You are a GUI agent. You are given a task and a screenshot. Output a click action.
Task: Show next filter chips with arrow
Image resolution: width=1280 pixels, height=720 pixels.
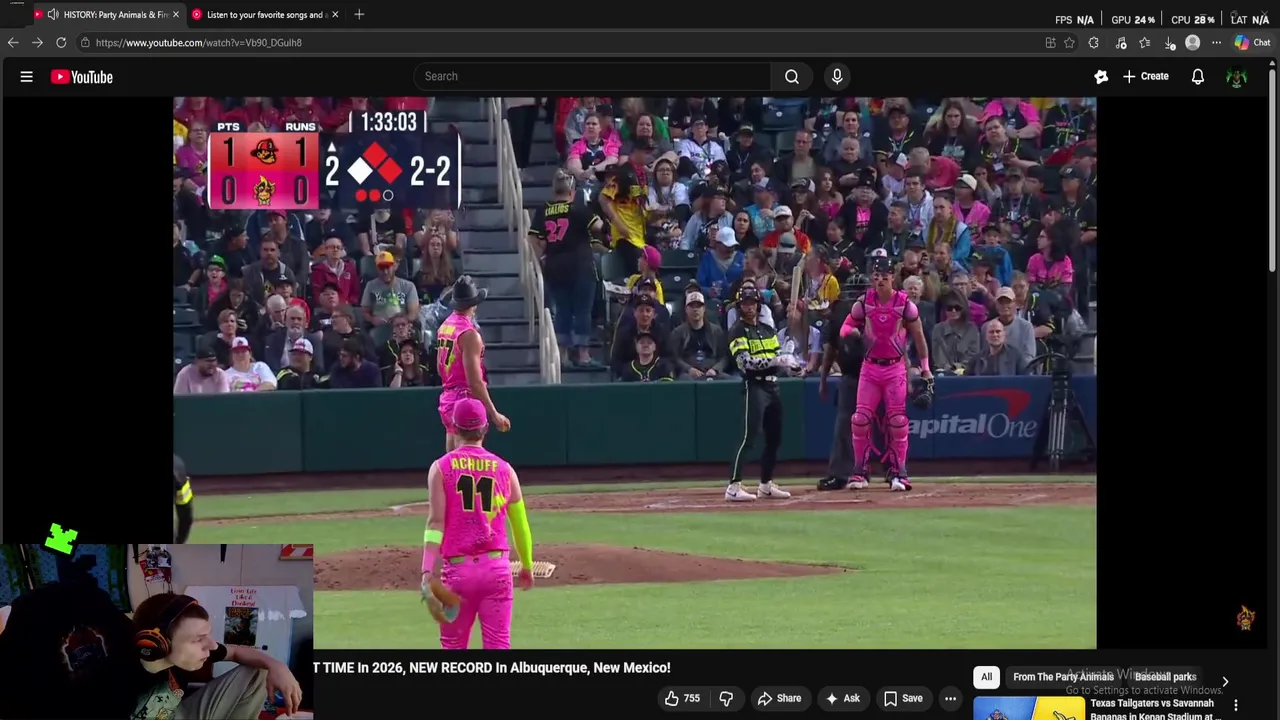point(1225,682)
